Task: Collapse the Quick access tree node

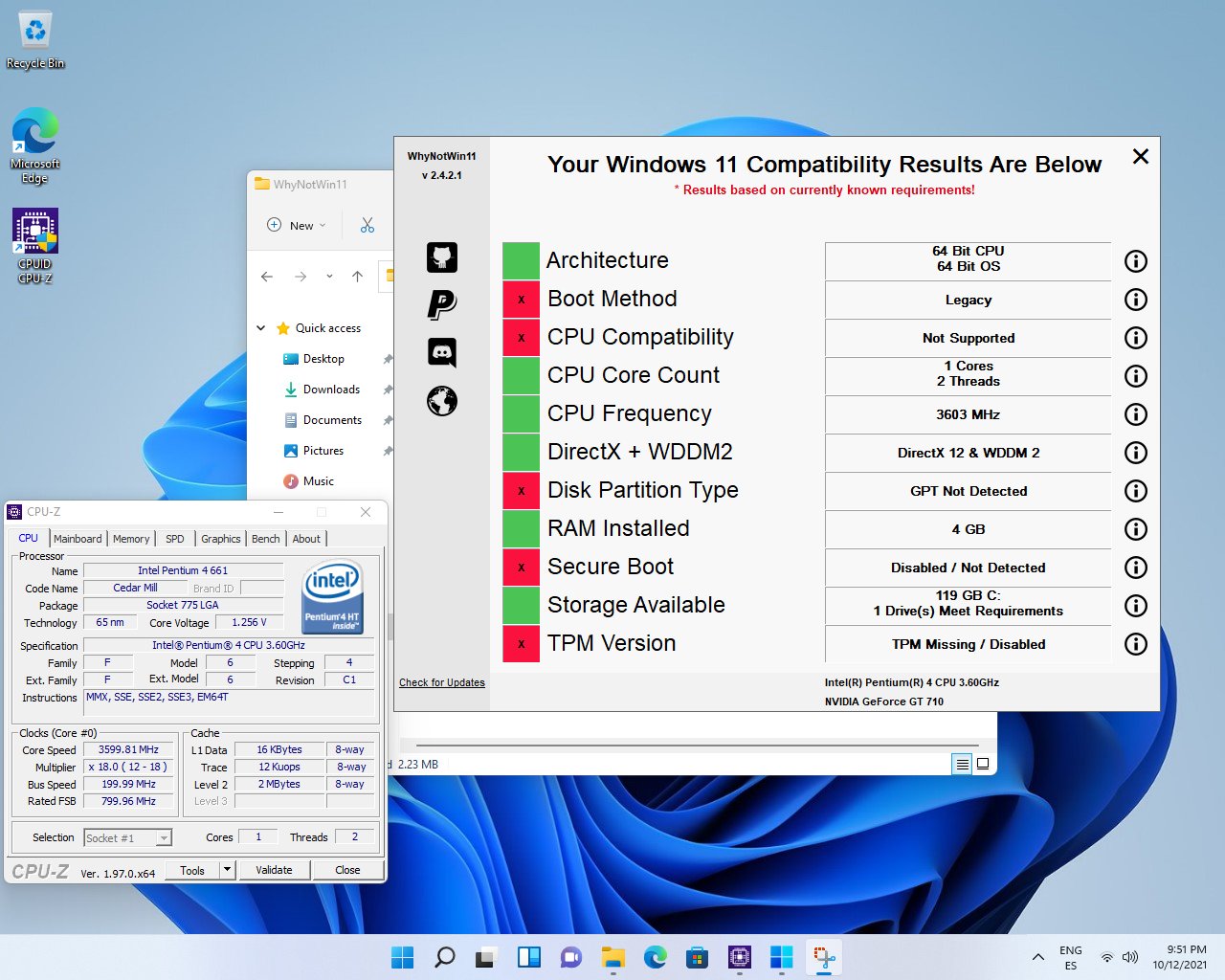Action: coord(261,328)
